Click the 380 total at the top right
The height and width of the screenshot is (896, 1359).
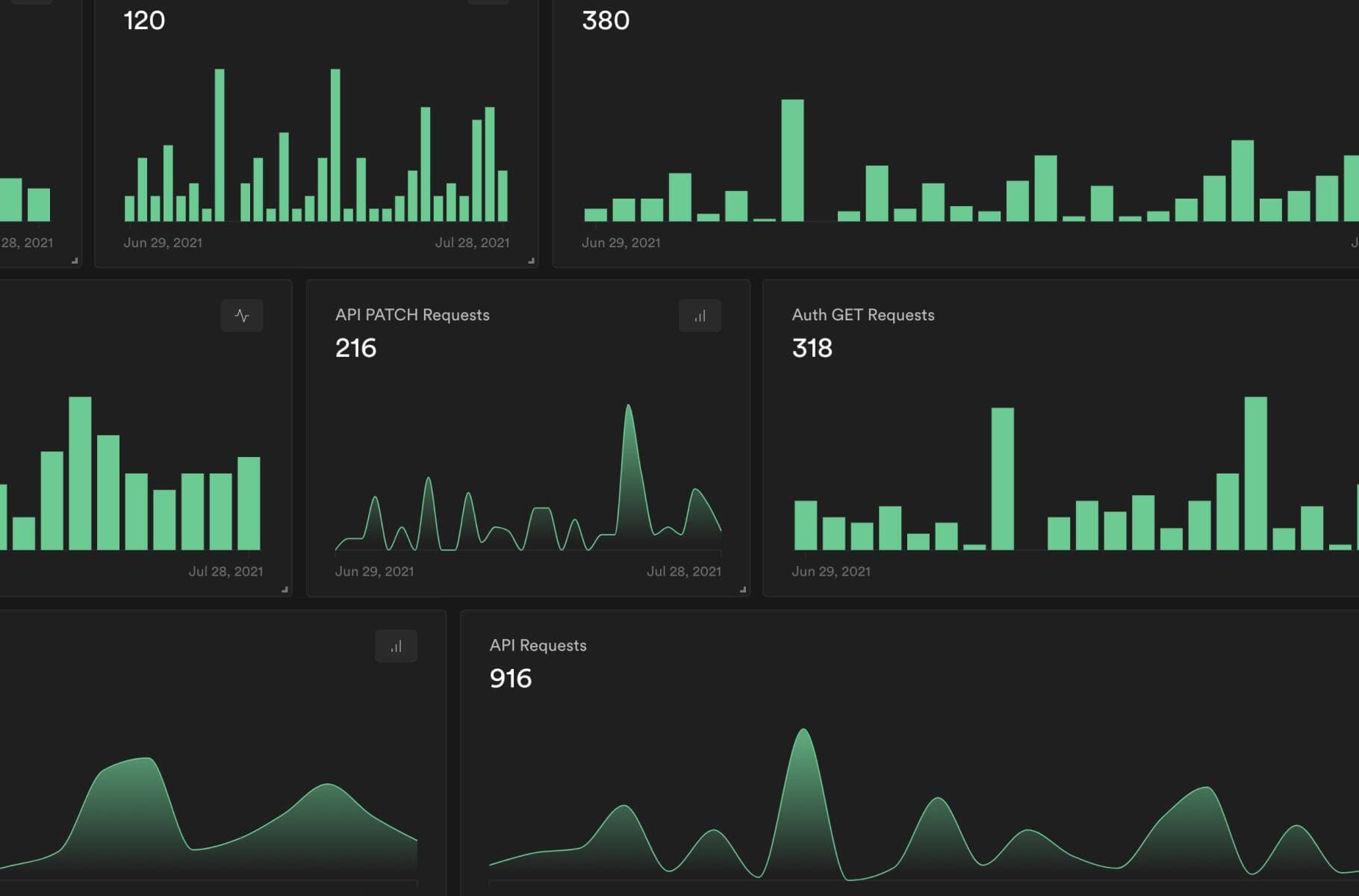(606, 20)
